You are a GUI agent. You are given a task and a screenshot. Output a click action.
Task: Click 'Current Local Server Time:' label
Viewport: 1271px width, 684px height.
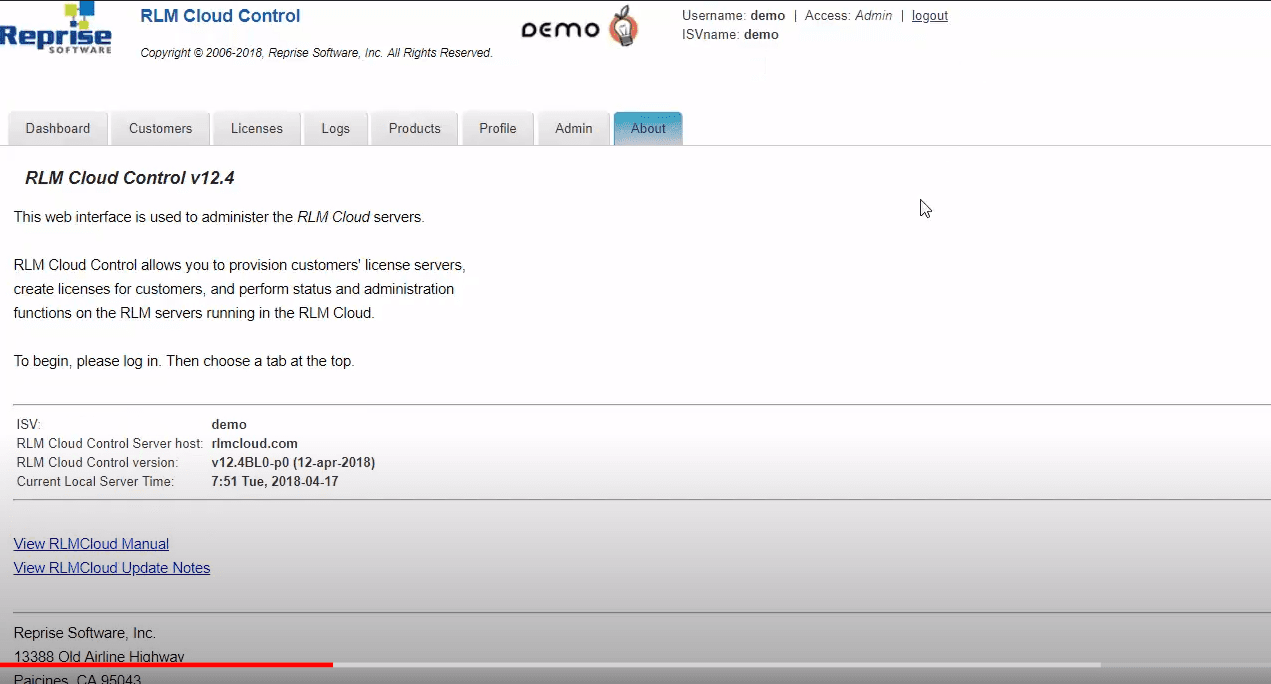tap(95, 481)
